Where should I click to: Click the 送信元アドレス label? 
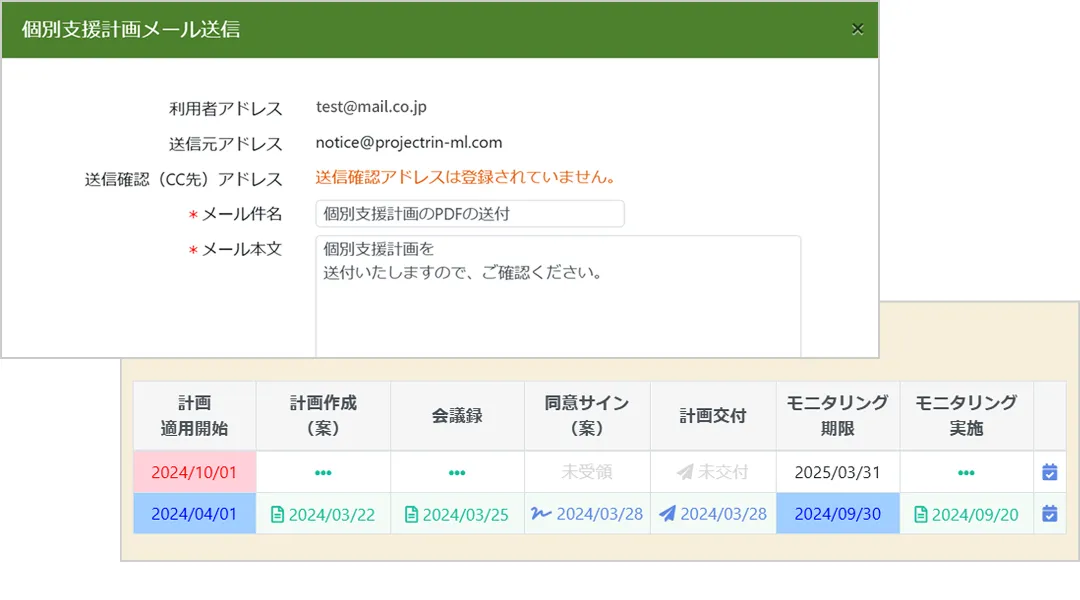coord(226,144)
